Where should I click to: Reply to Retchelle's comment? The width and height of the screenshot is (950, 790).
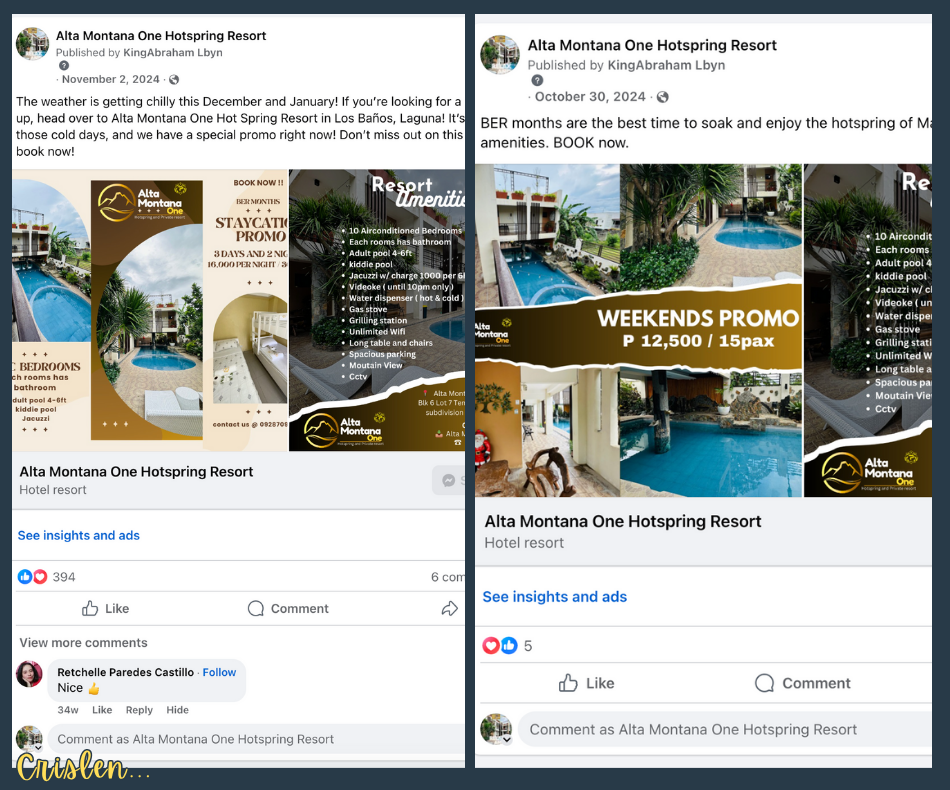139,710
